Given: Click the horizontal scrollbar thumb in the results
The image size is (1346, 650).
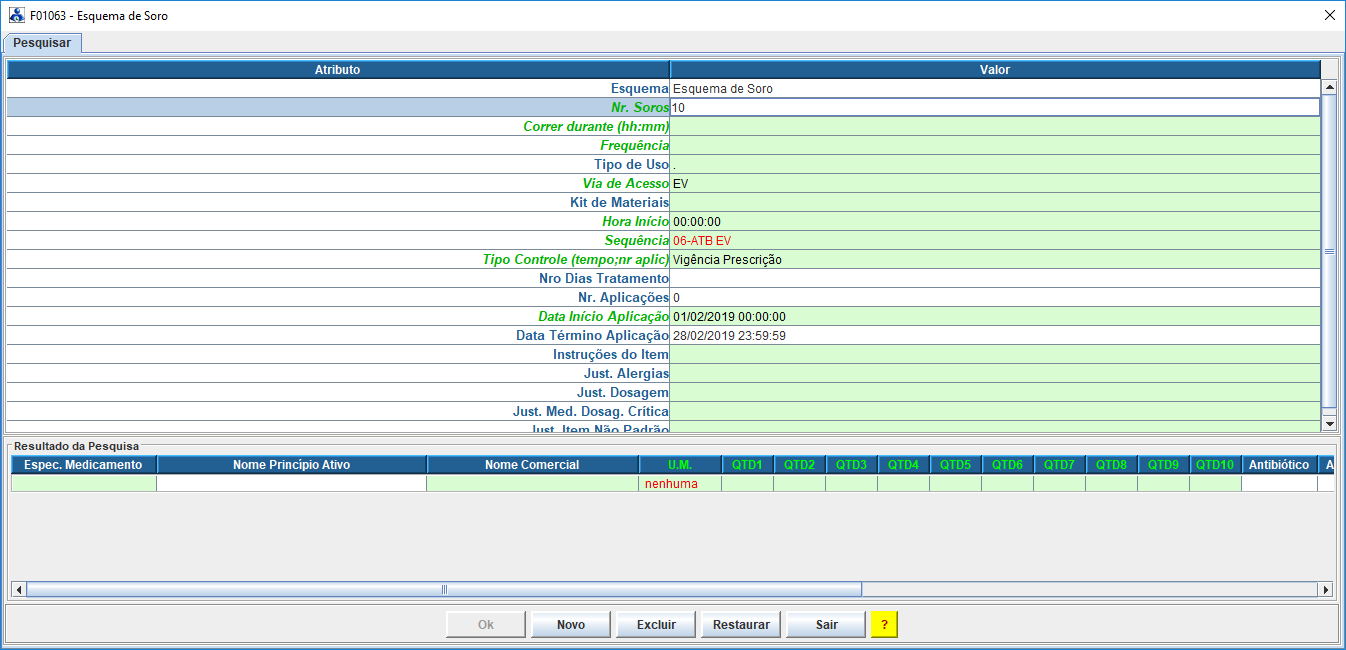Looking at the screenshot, I should [443, 590].
